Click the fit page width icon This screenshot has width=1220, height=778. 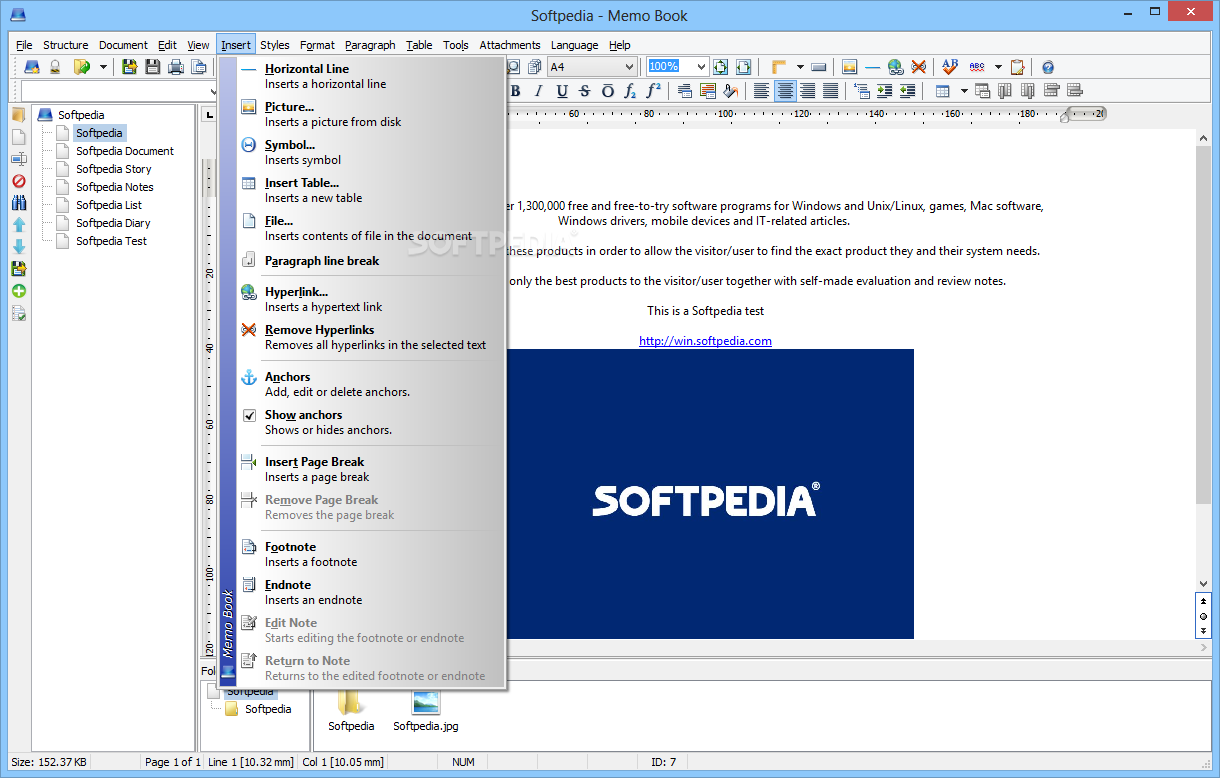[x=743, y=67]
